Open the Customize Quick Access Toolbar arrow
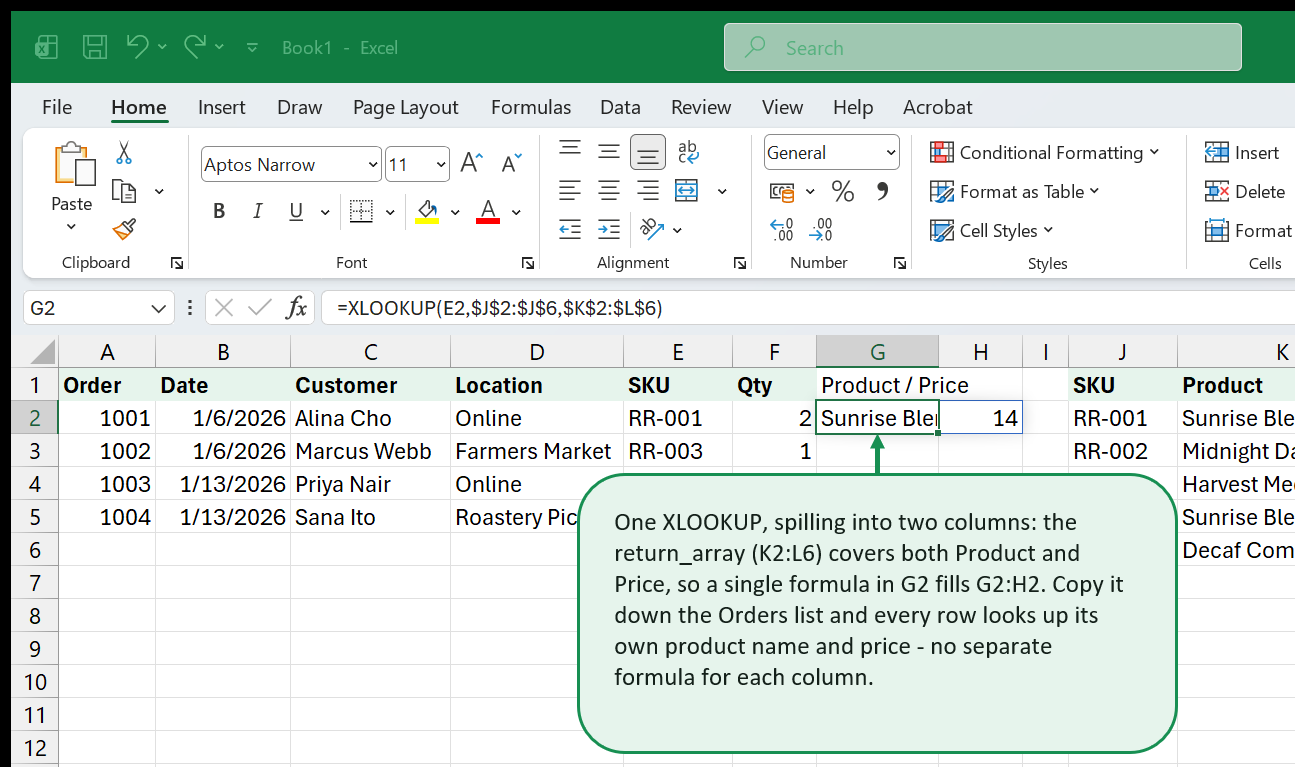 click(252, 47)
